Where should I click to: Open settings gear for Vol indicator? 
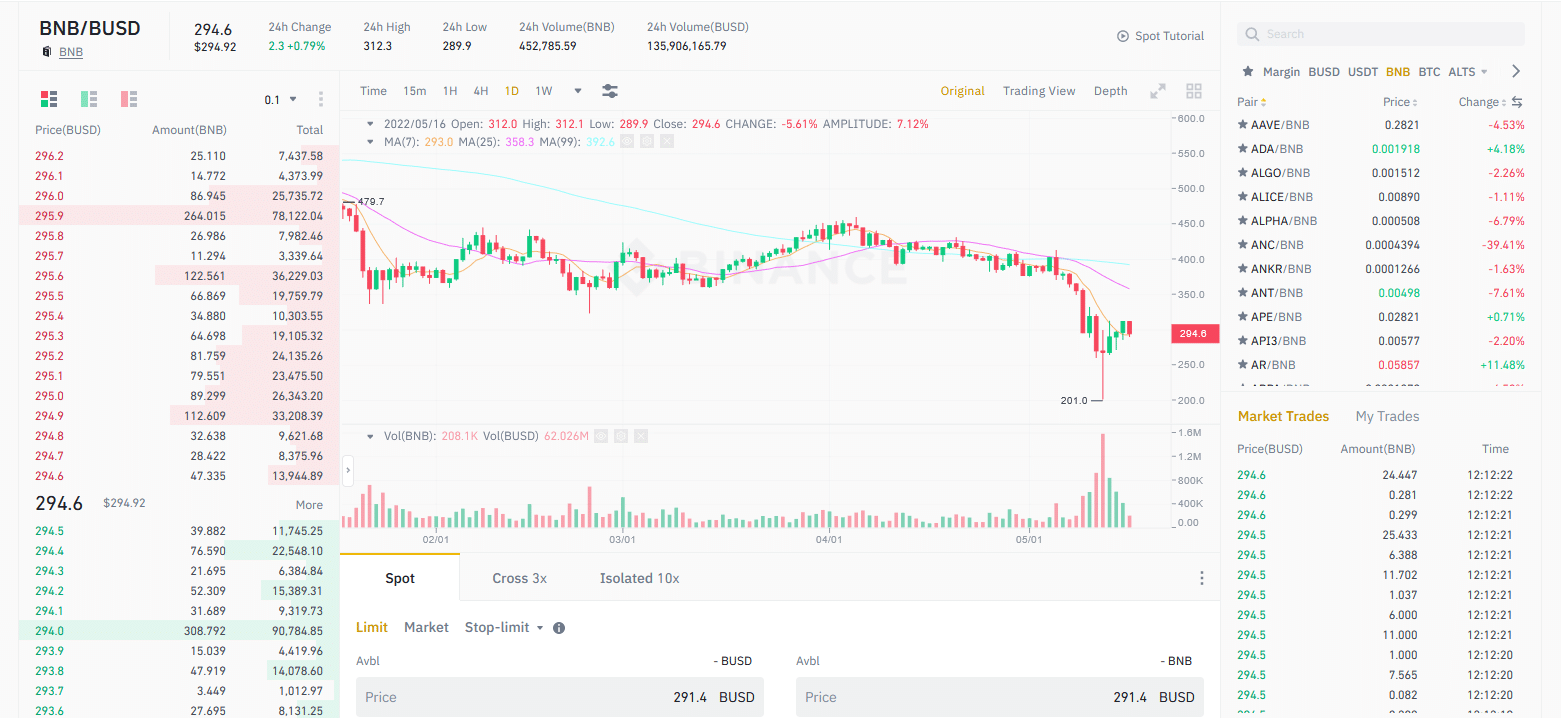[621, 436]
